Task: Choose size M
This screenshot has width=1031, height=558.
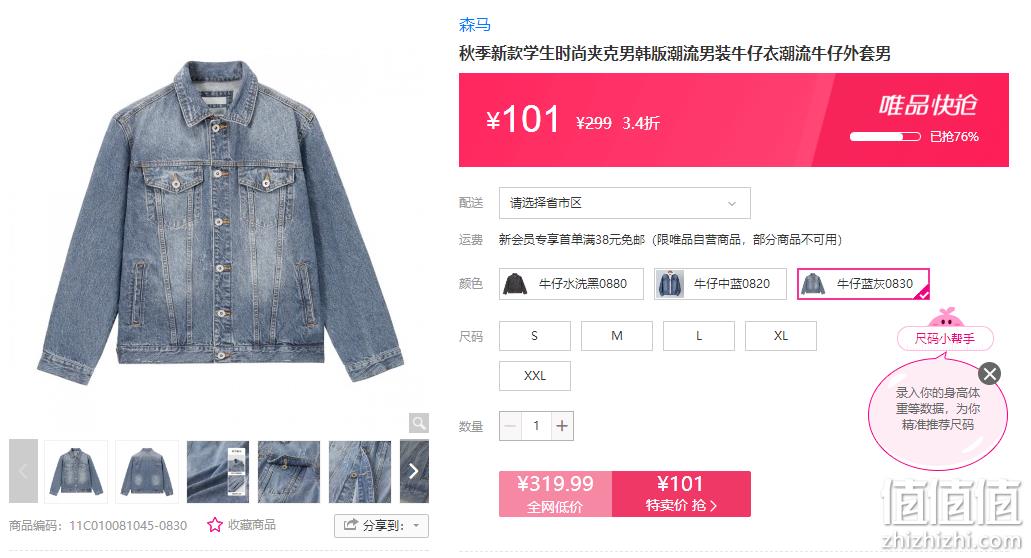Action: click(x=617, y=336)
